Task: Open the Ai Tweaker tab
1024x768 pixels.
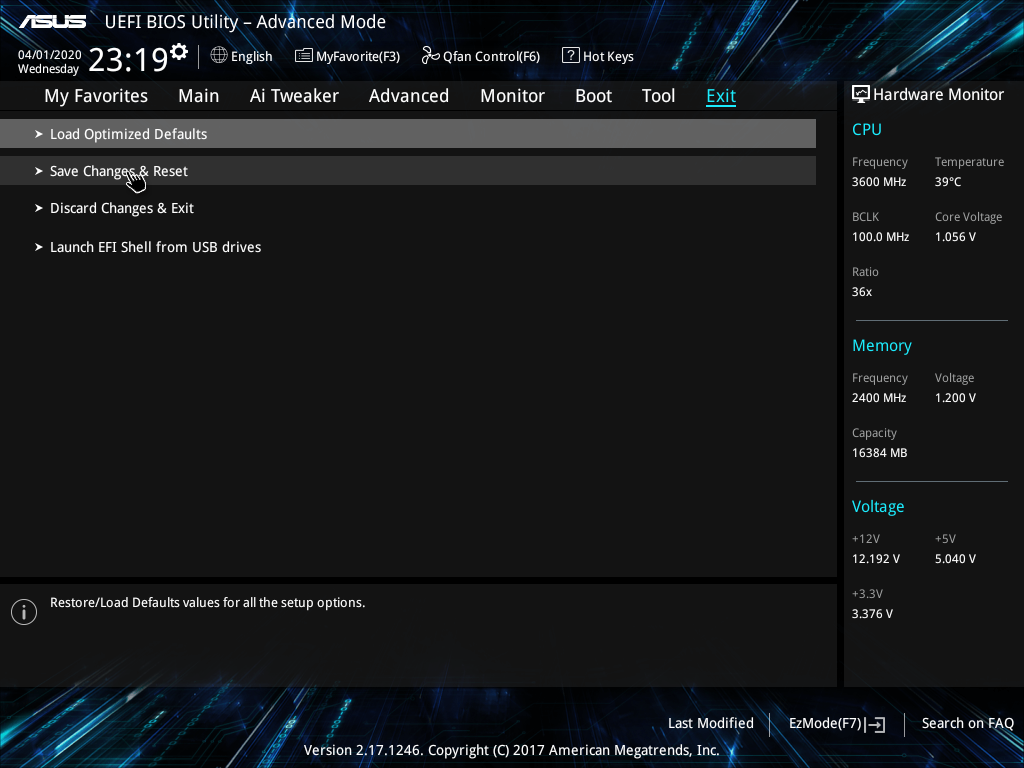Action: pyautogui.click(x=294, y=96)
